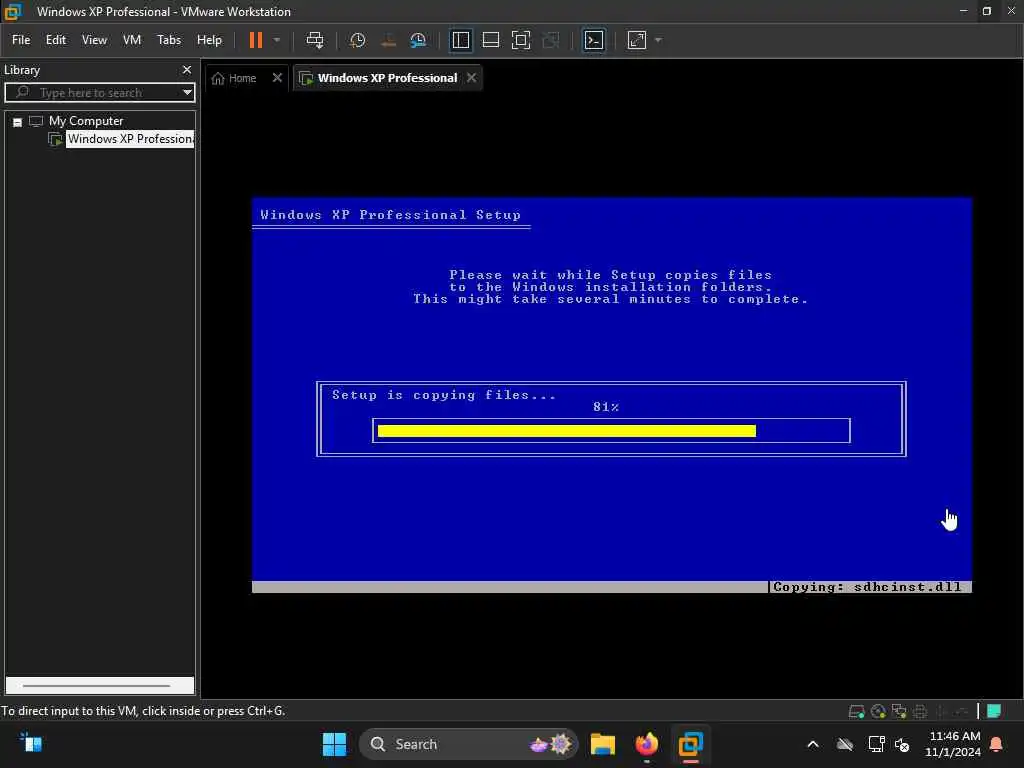Click the 'To direct input' status bar message
The width and height of the screenshot is (1024, 768).
143,711
